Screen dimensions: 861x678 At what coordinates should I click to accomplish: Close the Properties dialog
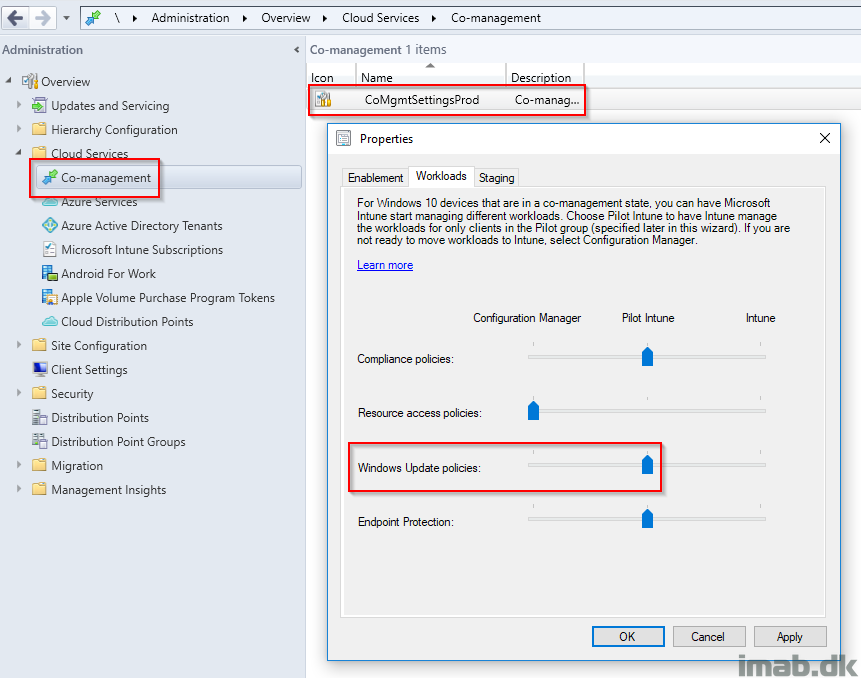click(825, 138)
